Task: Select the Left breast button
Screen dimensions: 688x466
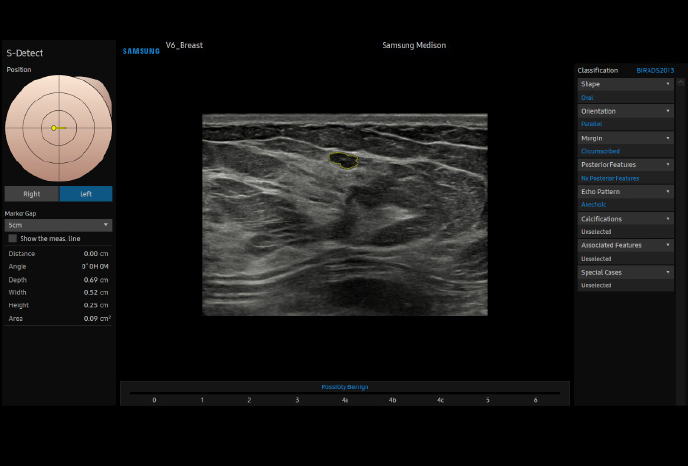Action: coord(86,194)
